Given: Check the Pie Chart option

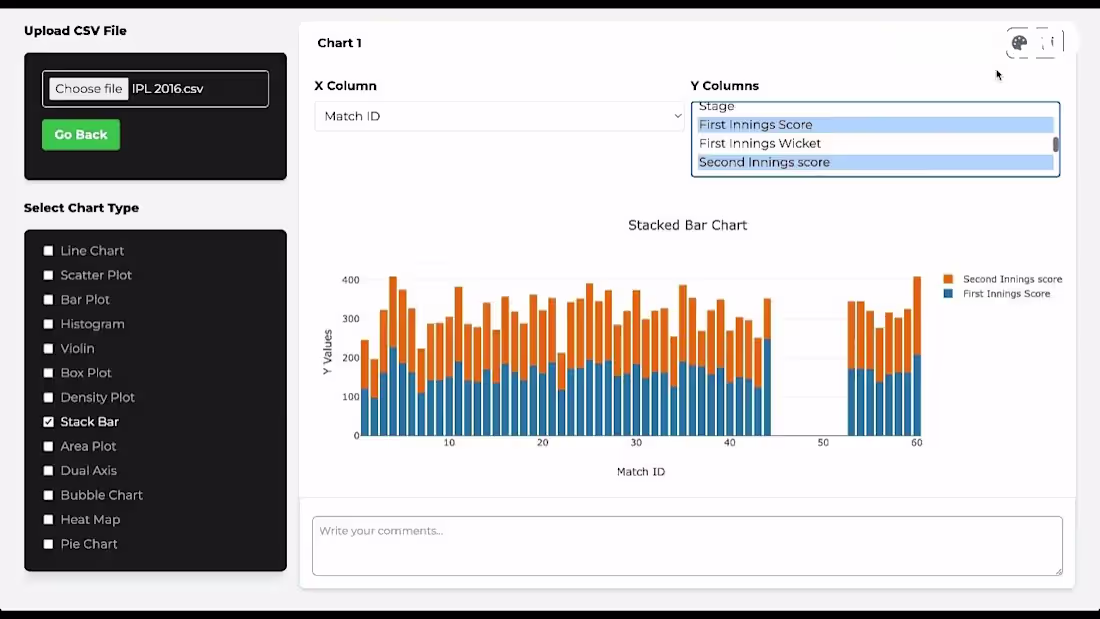Looking at the screenshot, I should pos(48,543).
